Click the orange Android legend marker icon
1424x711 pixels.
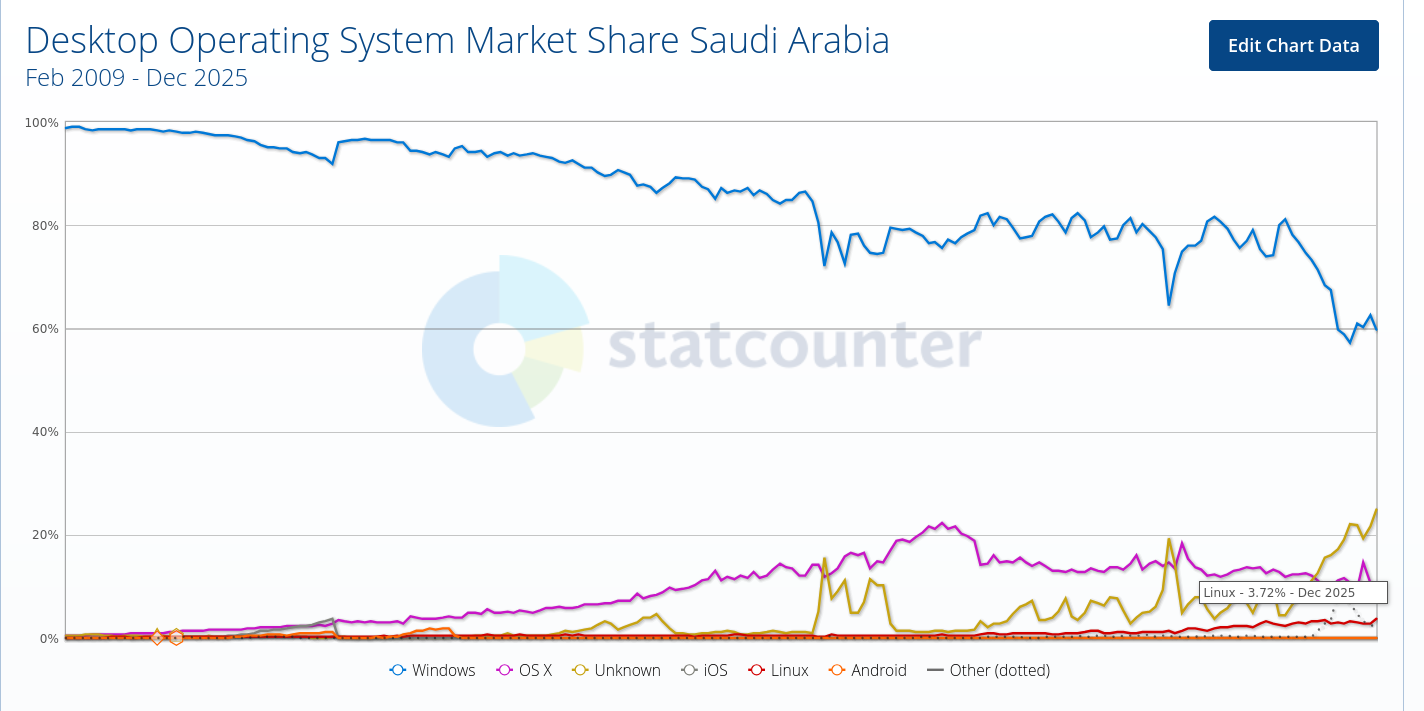click(x=837, y=671)
